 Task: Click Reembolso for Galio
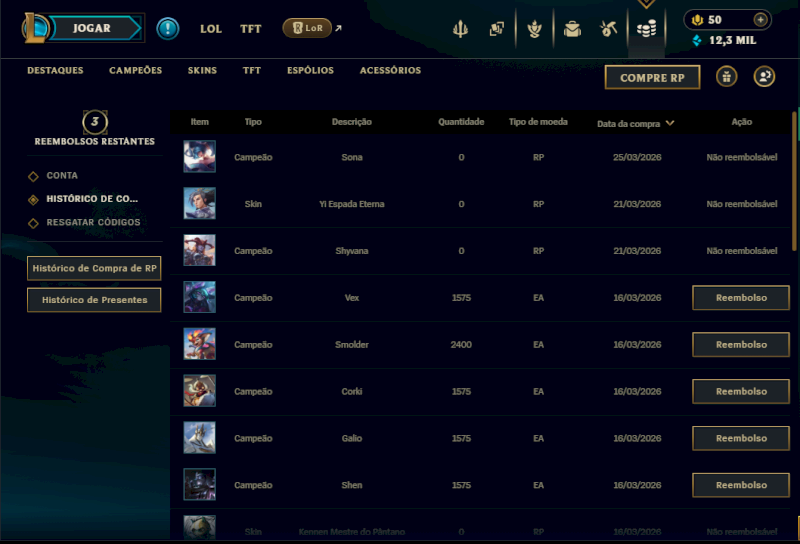(741, 438)
